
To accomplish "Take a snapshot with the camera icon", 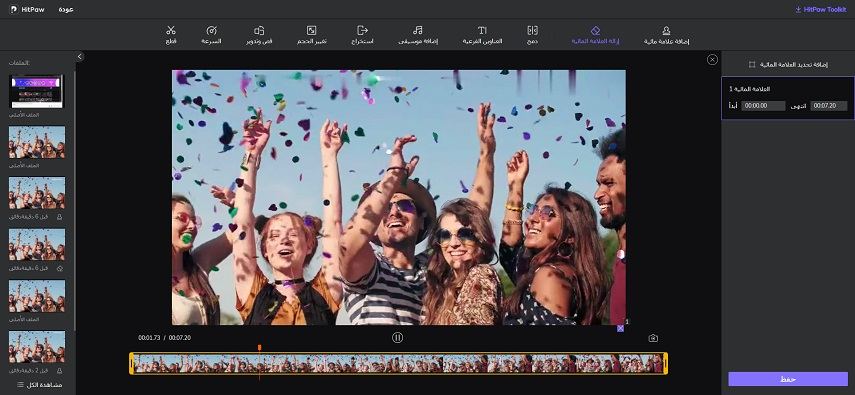I will click(653, 338).
